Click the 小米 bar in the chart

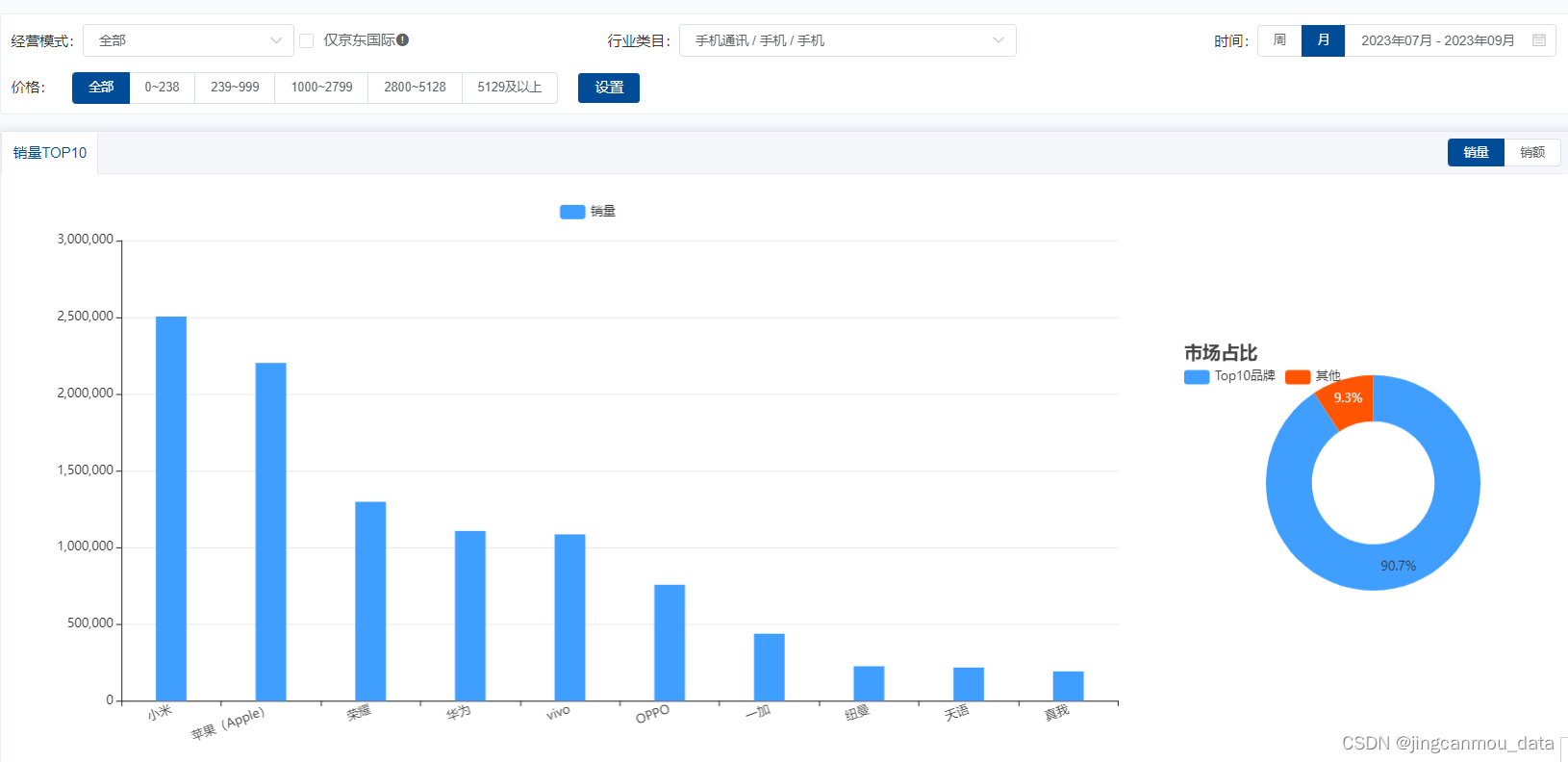click(x=171, y=509)
